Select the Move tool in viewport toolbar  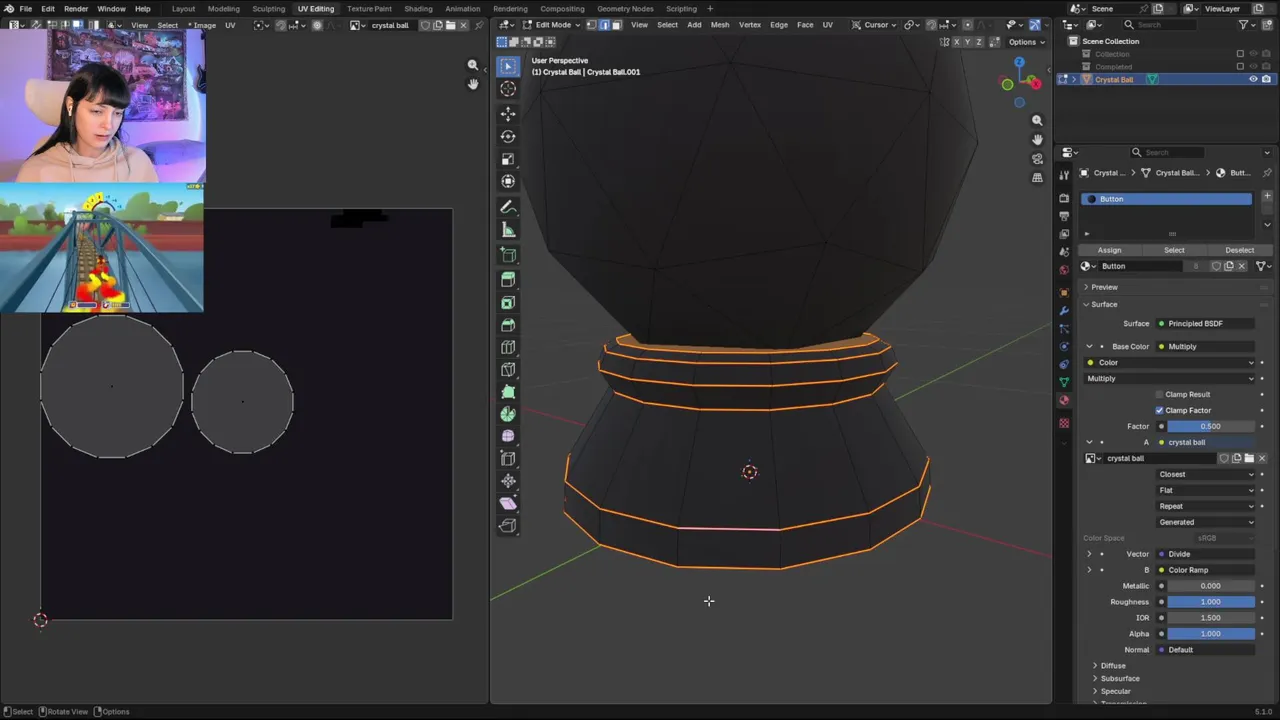pyautogui.click(x=508, y=114)
